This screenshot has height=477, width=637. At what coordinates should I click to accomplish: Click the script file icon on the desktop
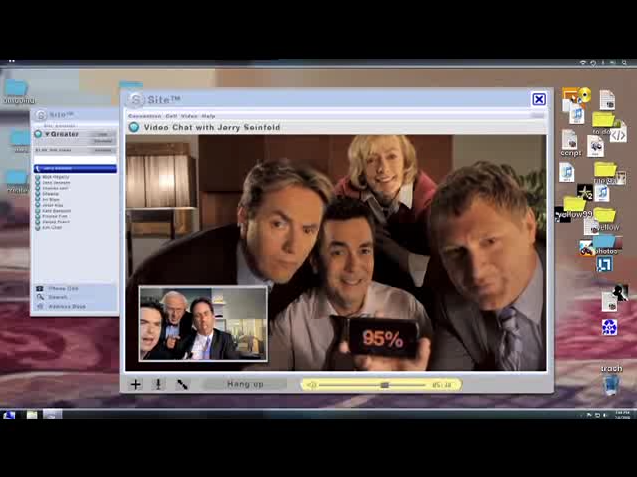coord(570,140)
